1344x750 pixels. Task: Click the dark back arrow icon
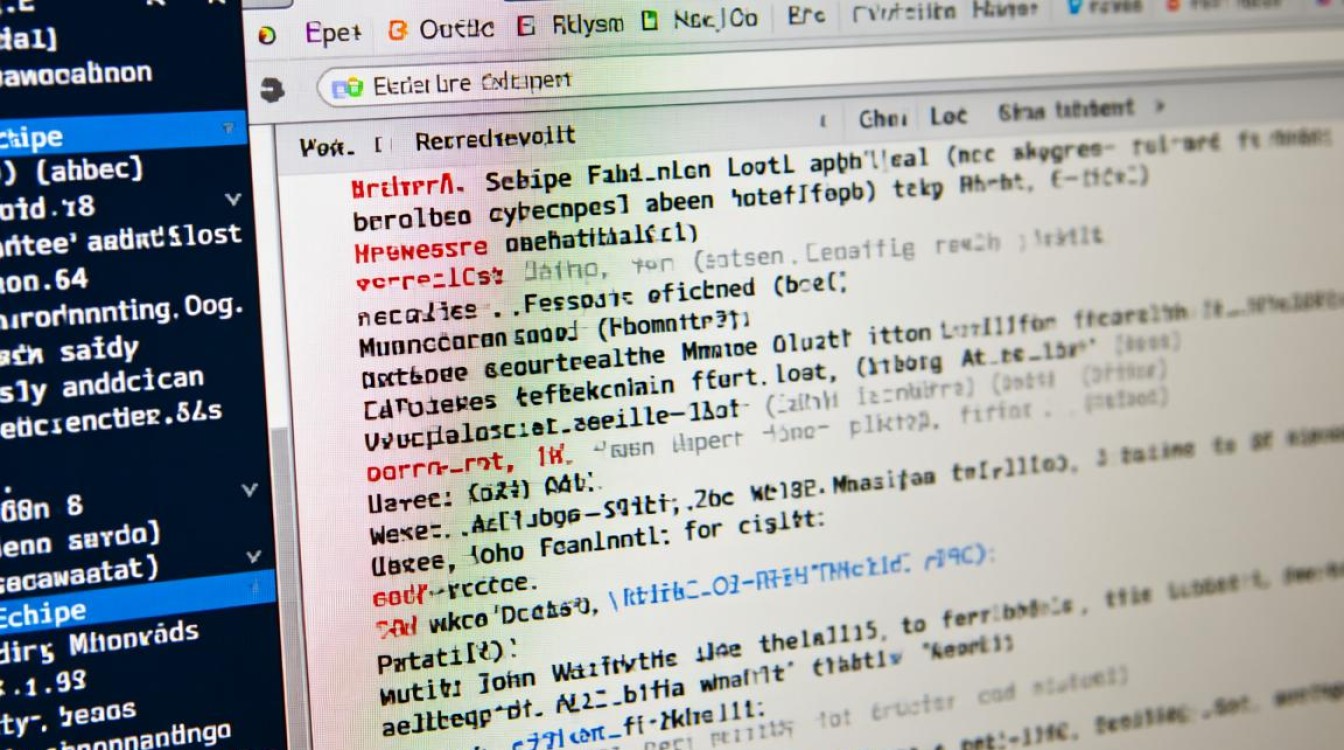[x=272, y=90]
